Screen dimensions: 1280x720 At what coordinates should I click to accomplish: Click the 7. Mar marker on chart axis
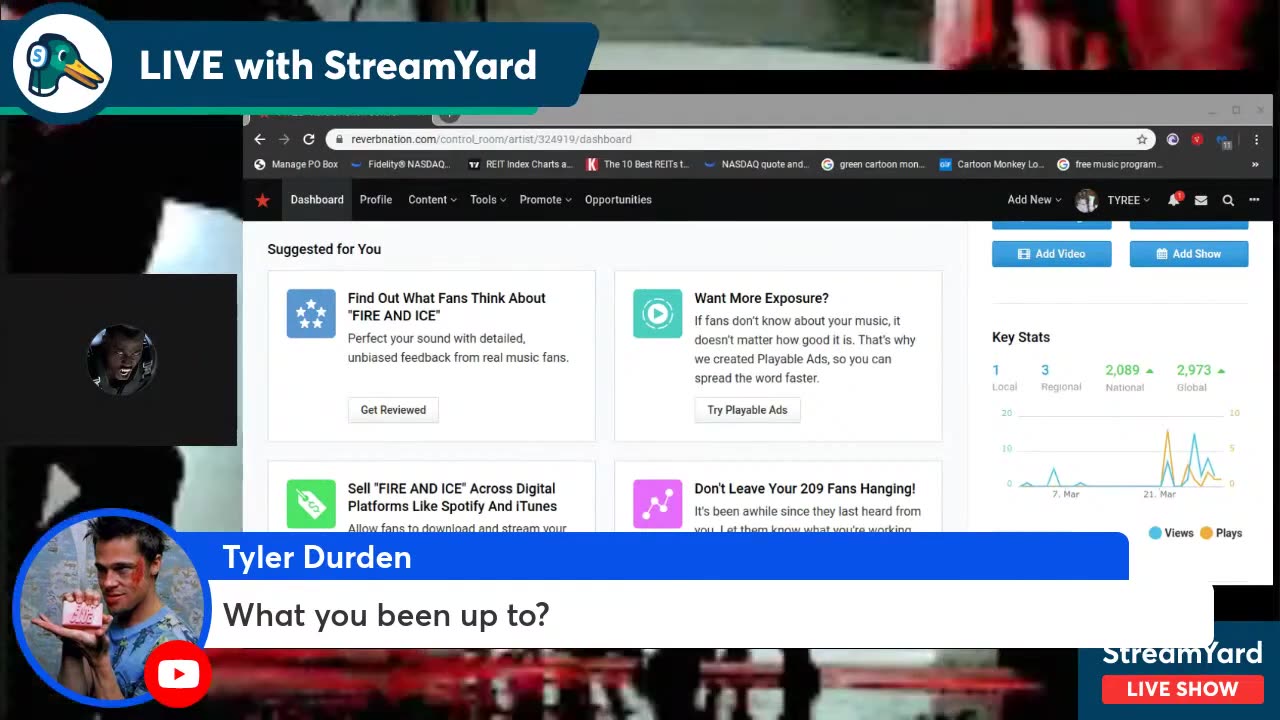click(1066, 494)
